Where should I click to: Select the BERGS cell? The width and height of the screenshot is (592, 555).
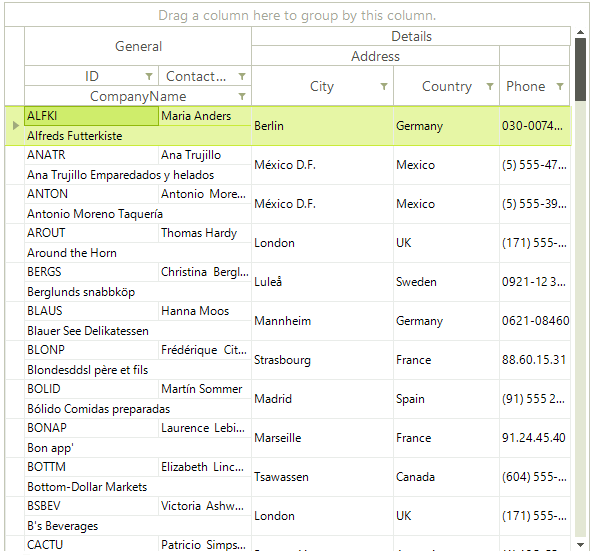tap(91, 272)
